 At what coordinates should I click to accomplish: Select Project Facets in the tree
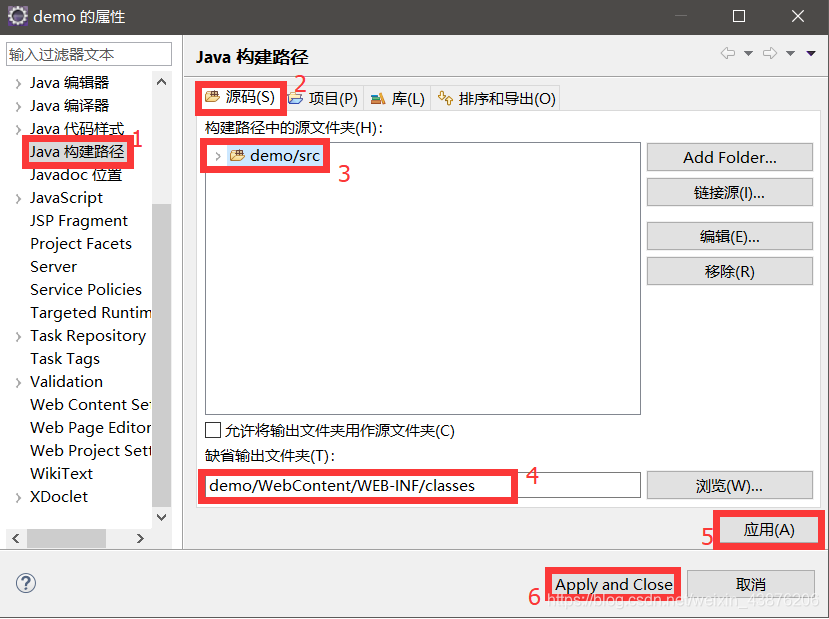click(81, 244)
